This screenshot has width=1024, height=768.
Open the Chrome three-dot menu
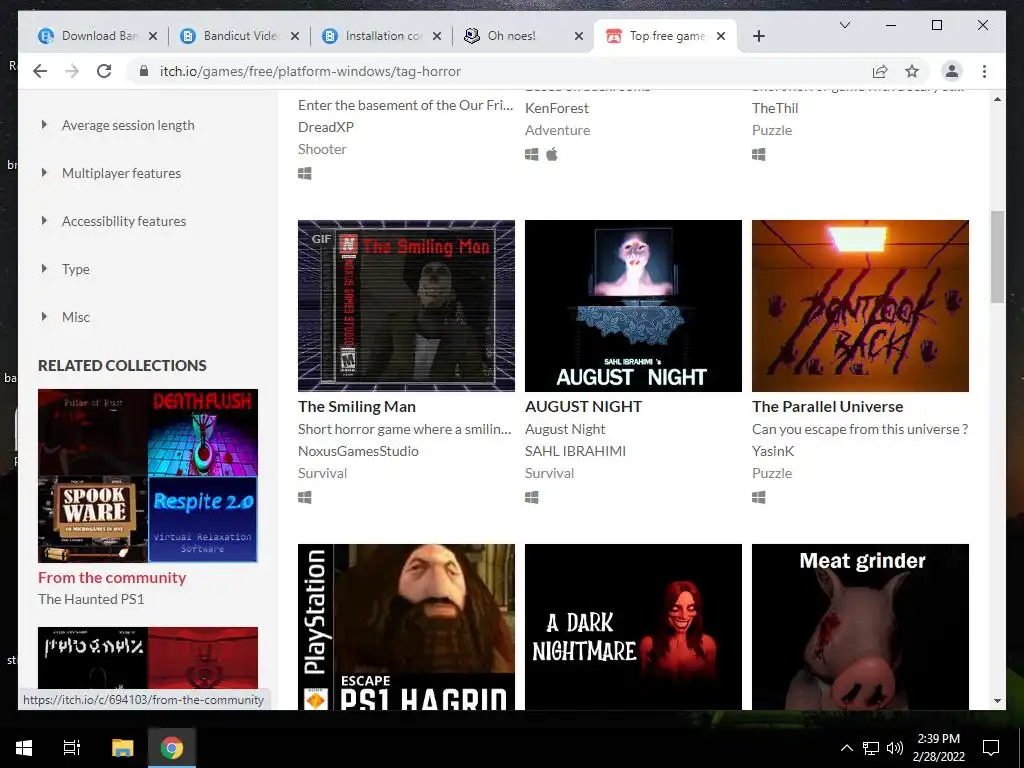point(984,71)
